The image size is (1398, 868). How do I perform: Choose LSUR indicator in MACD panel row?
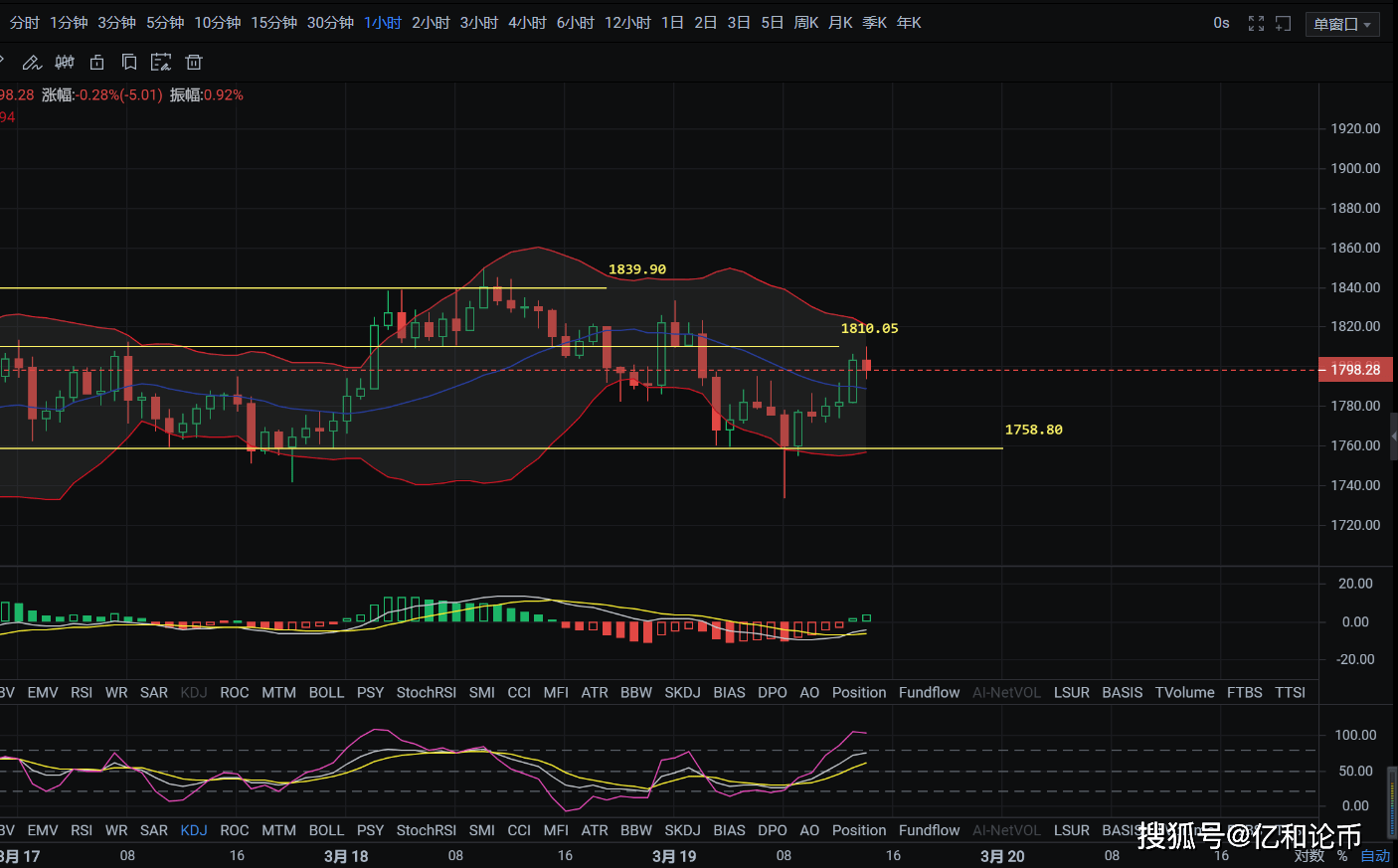point(1072,693)
